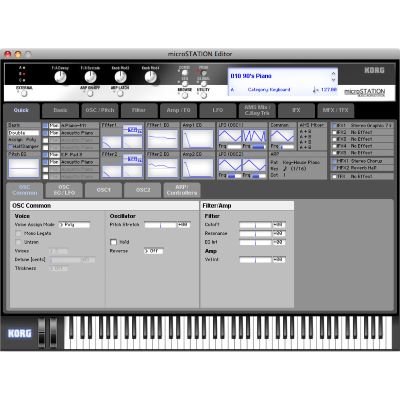The width and height of the screenshot is (400, 400).
Task: Enable the IFX3 checkbox
Action: tap(335, 139)
